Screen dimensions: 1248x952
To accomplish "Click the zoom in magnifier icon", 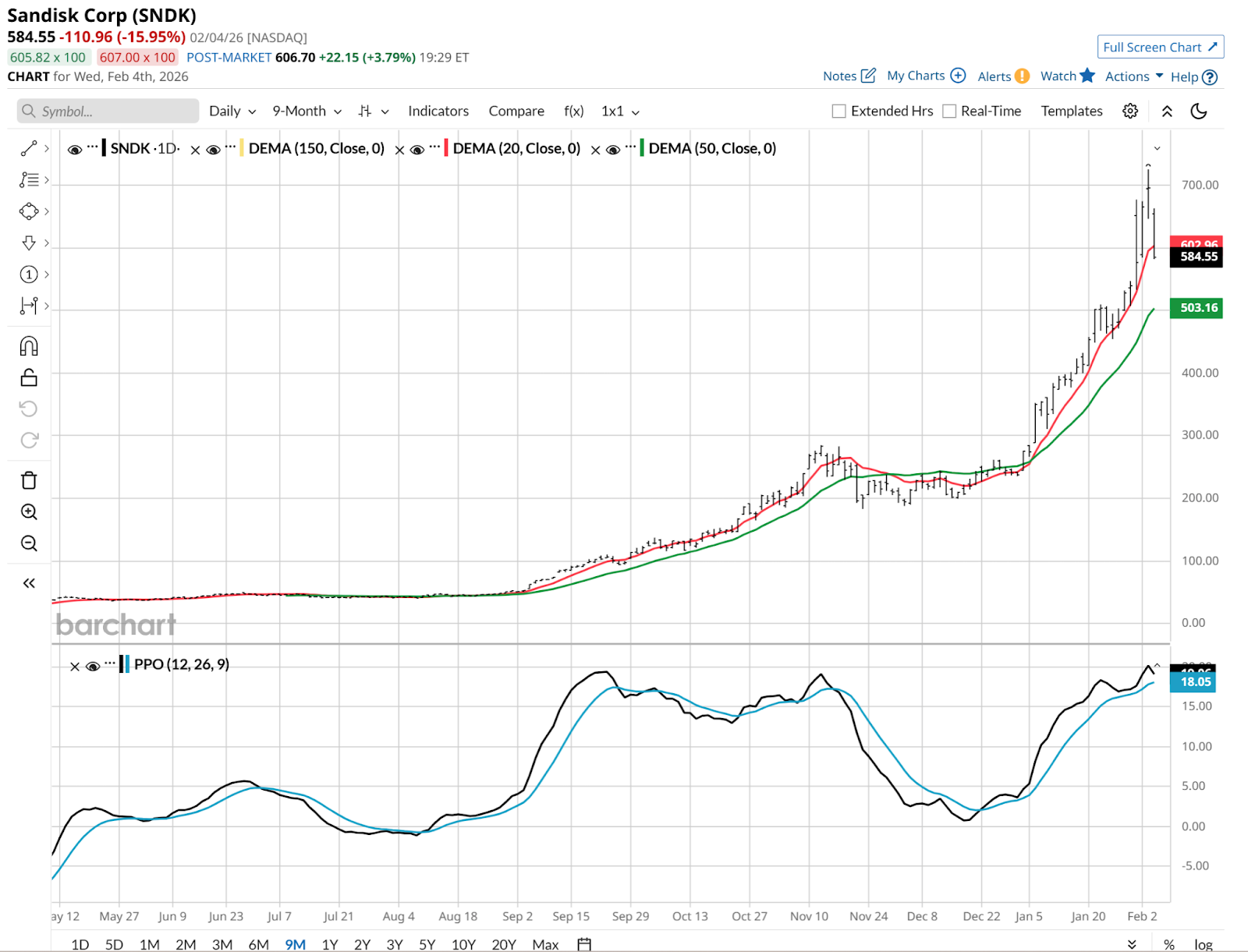I will (x=29, y=512).
